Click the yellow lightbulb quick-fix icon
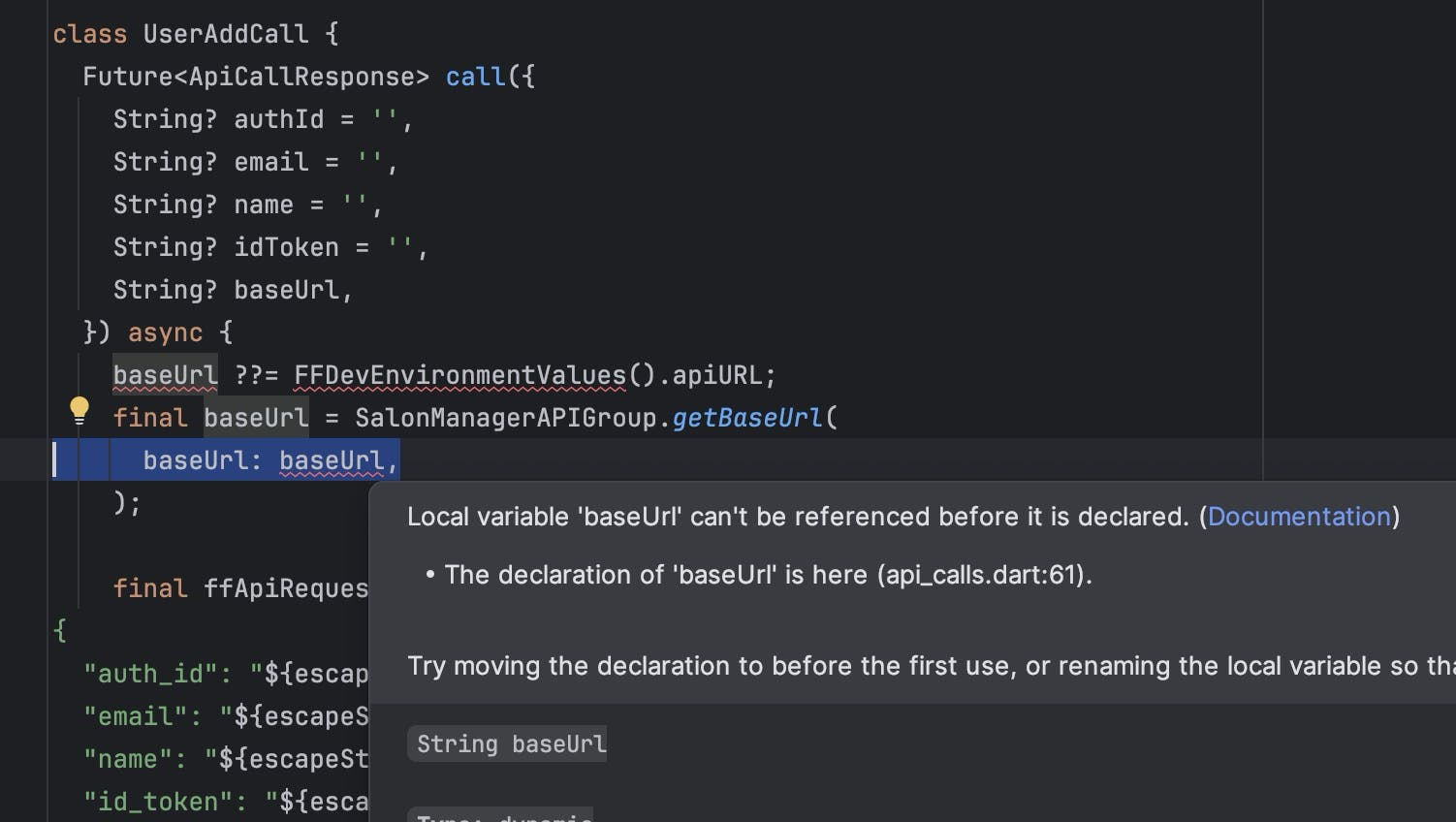Viewport: 1456px width, 822px height. [79, 411]
